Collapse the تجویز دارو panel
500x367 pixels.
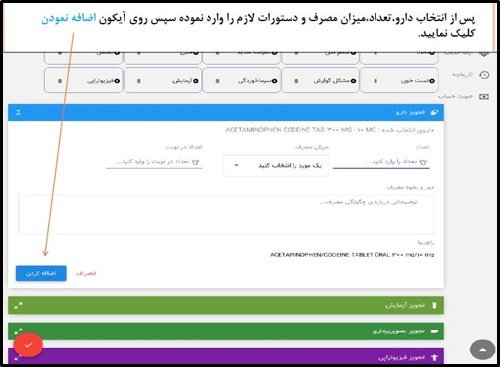click(x=19, y=113)
